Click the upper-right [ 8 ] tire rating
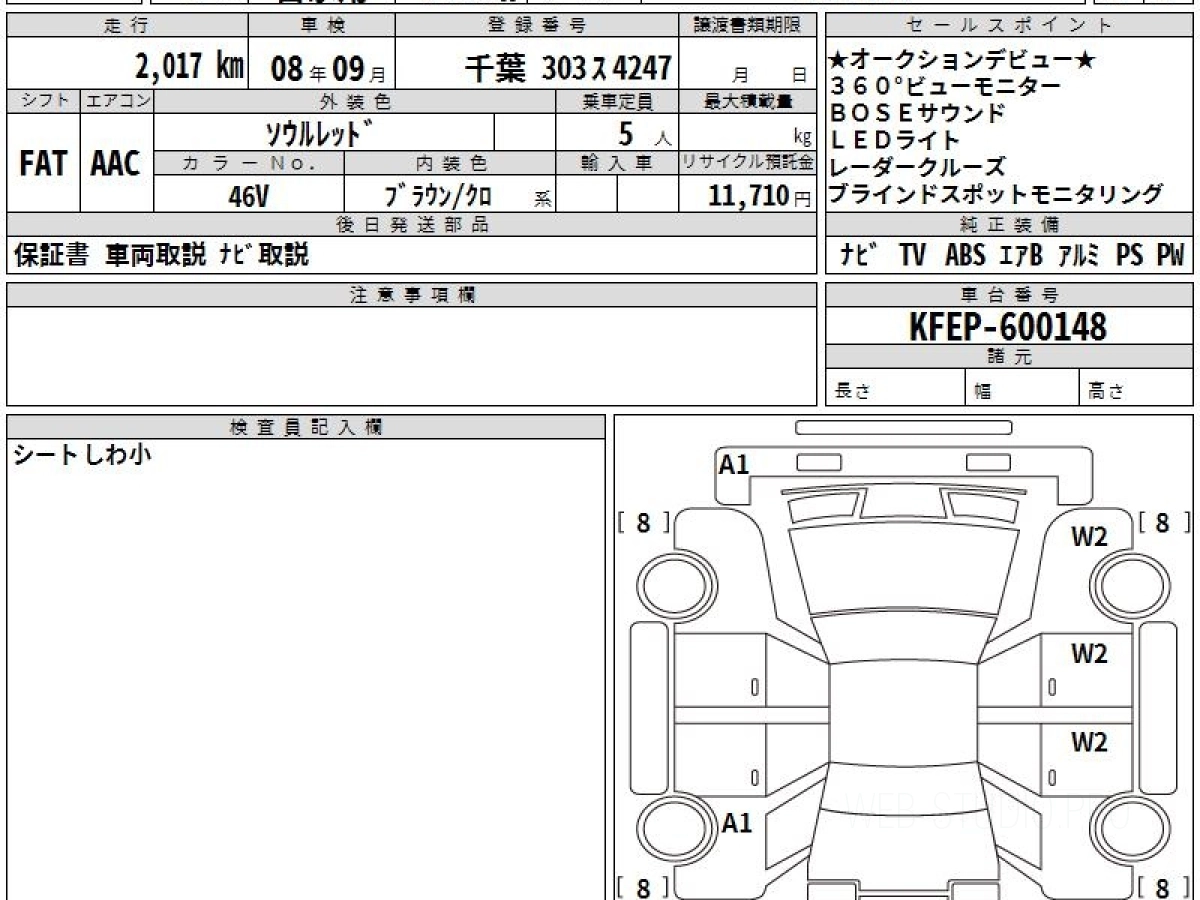Viewport: 1200px width, 900px height. pyautogui.click(x=1163, y=522)
